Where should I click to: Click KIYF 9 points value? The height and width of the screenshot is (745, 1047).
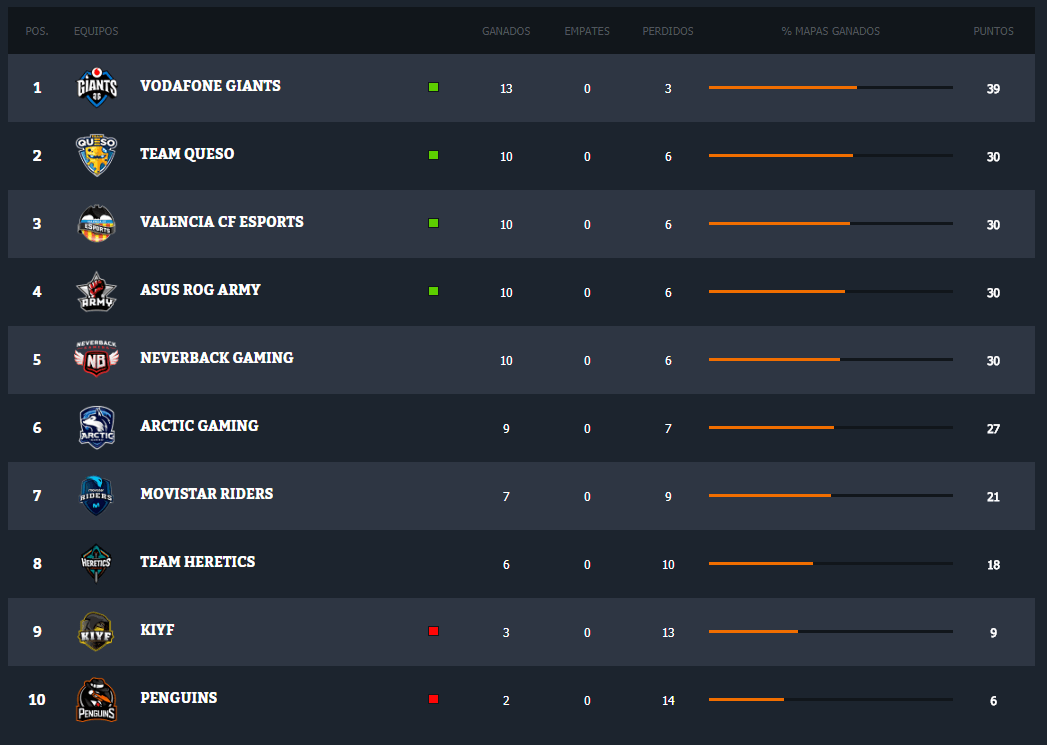pyautogui.click(x=994, y=633)
